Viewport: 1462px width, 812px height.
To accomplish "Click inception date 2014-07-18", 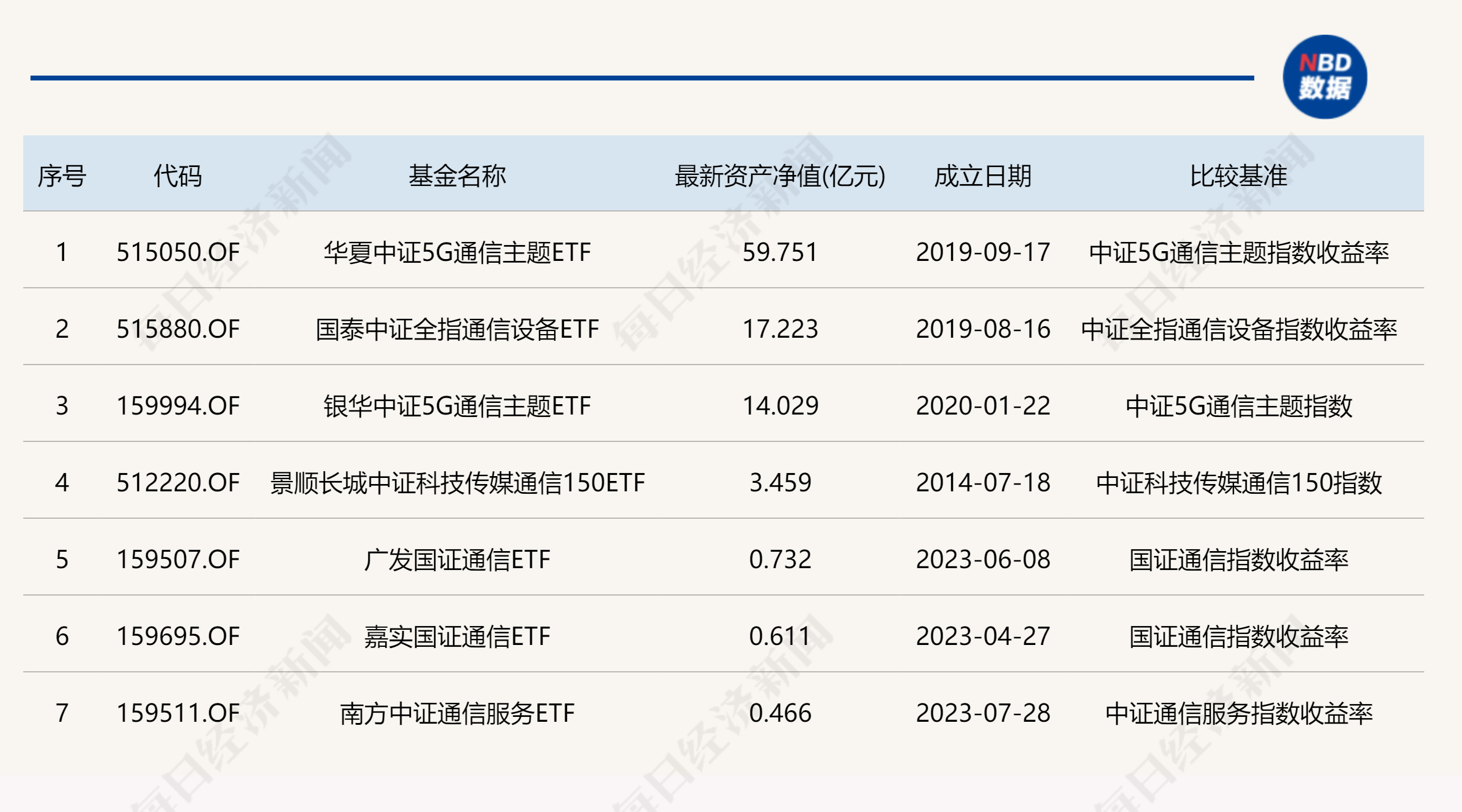I will point(983,483).
